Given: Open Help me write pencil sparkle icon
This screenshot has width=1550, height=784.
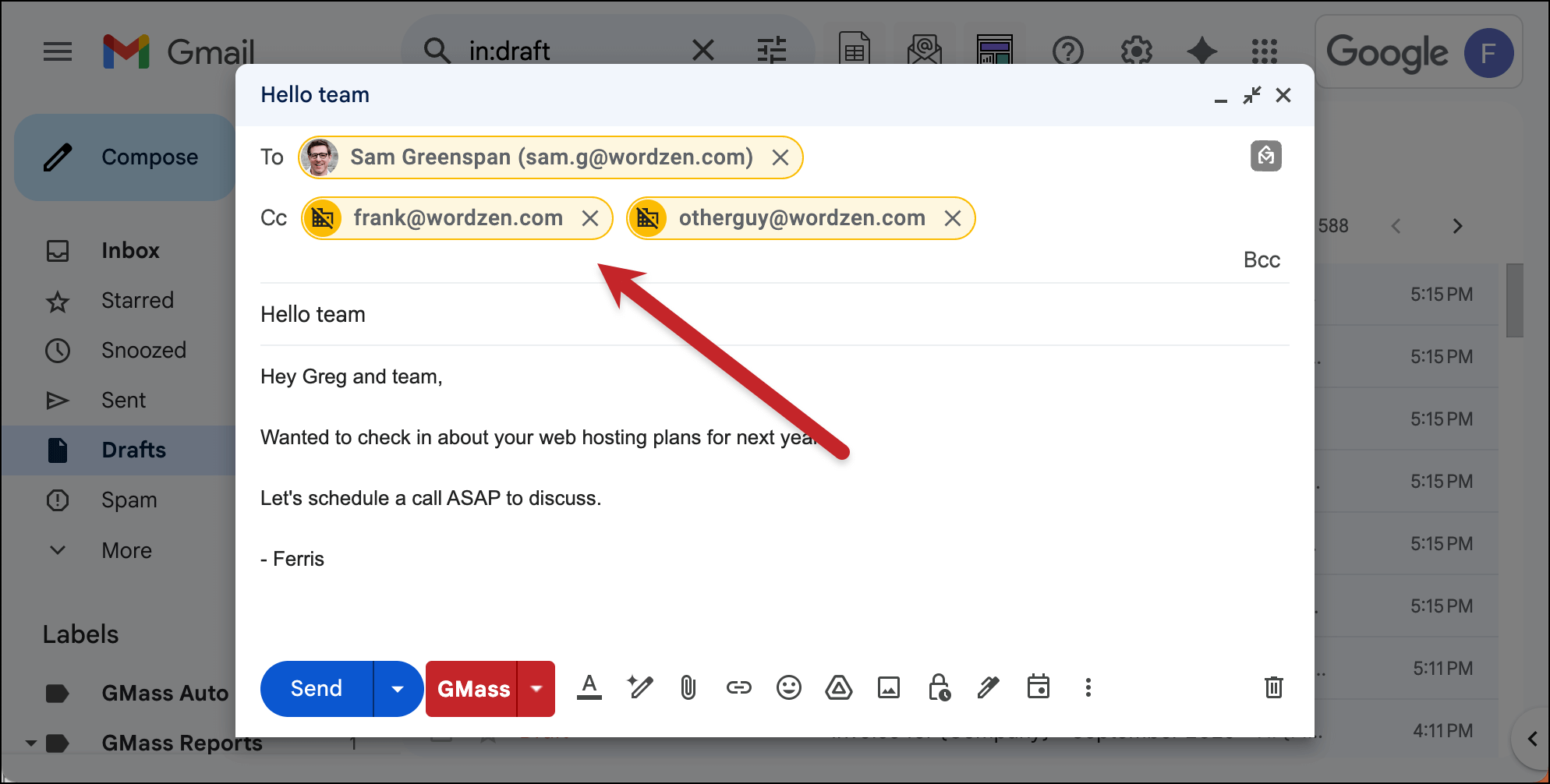Looking at the screenshot, I should [639, 688].
